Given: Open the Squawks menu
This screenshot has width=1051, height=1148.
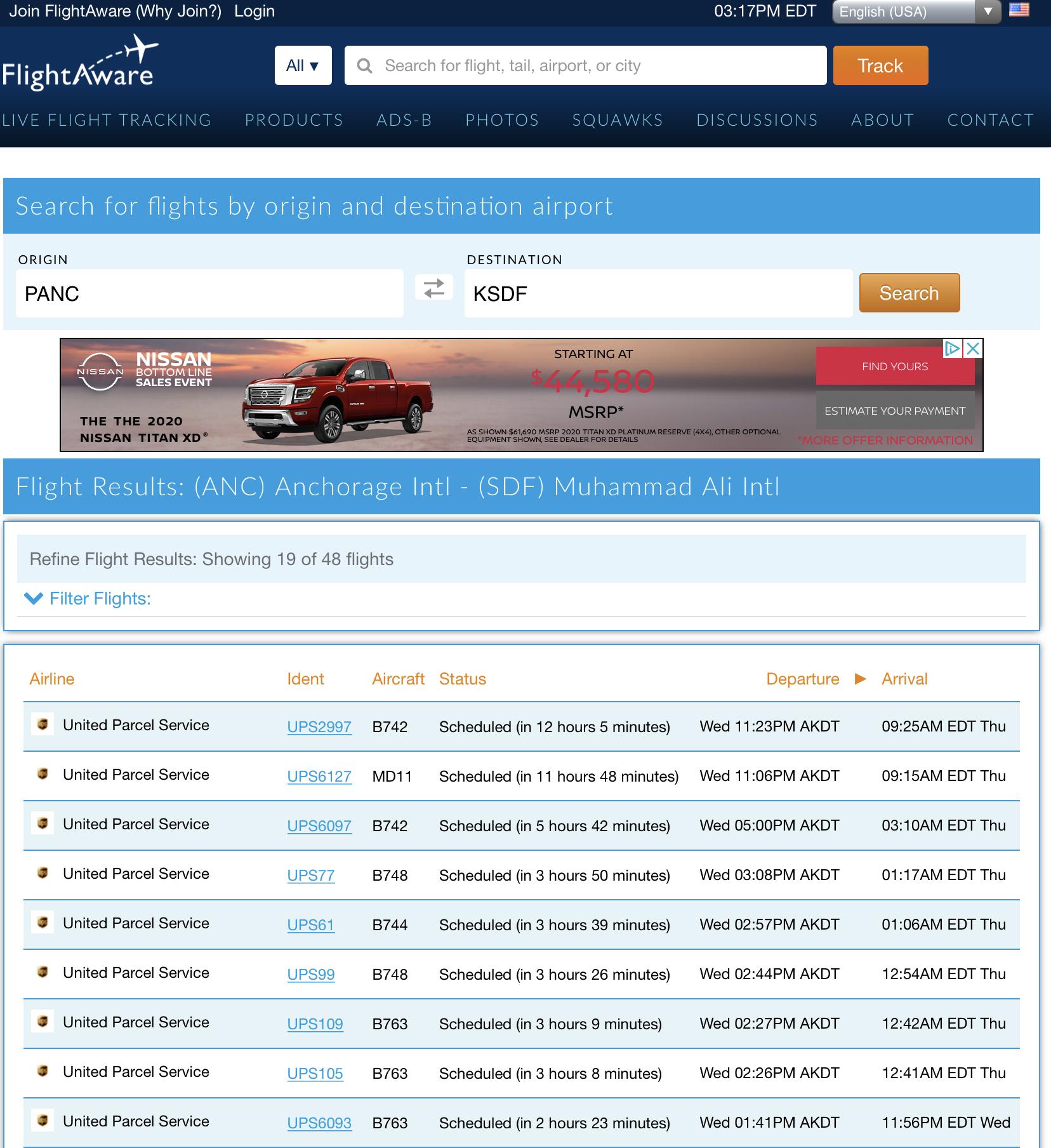Looking at the screenshot, I should tap(618, 120).
